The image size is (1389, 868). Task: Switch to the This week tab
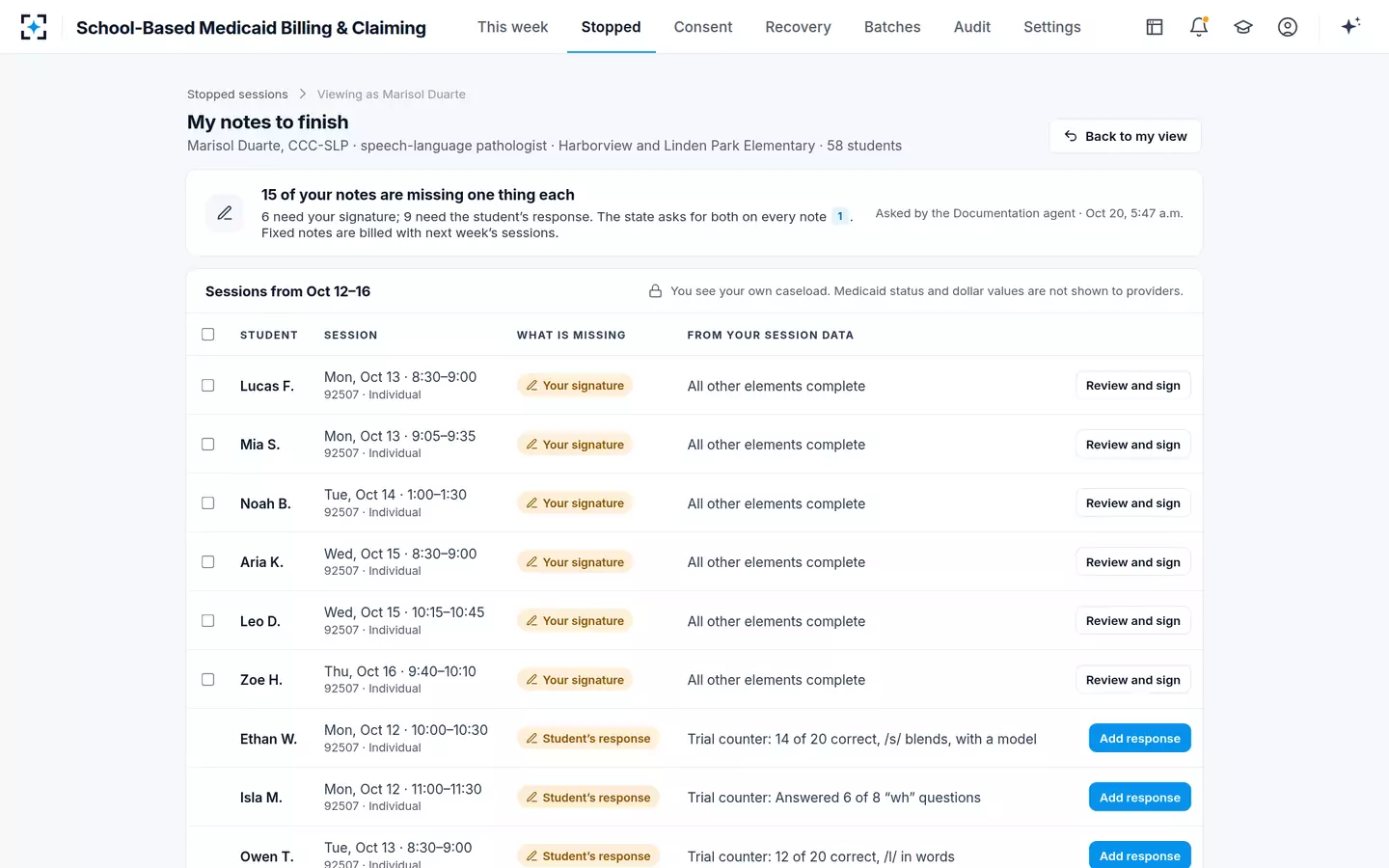click(x=512, y=27)
